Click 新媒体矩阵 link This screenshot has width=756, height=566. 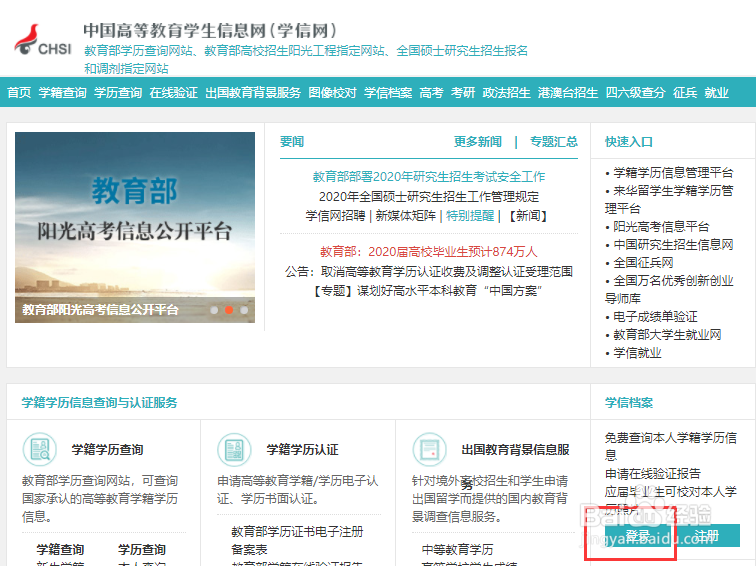(405, 216)
